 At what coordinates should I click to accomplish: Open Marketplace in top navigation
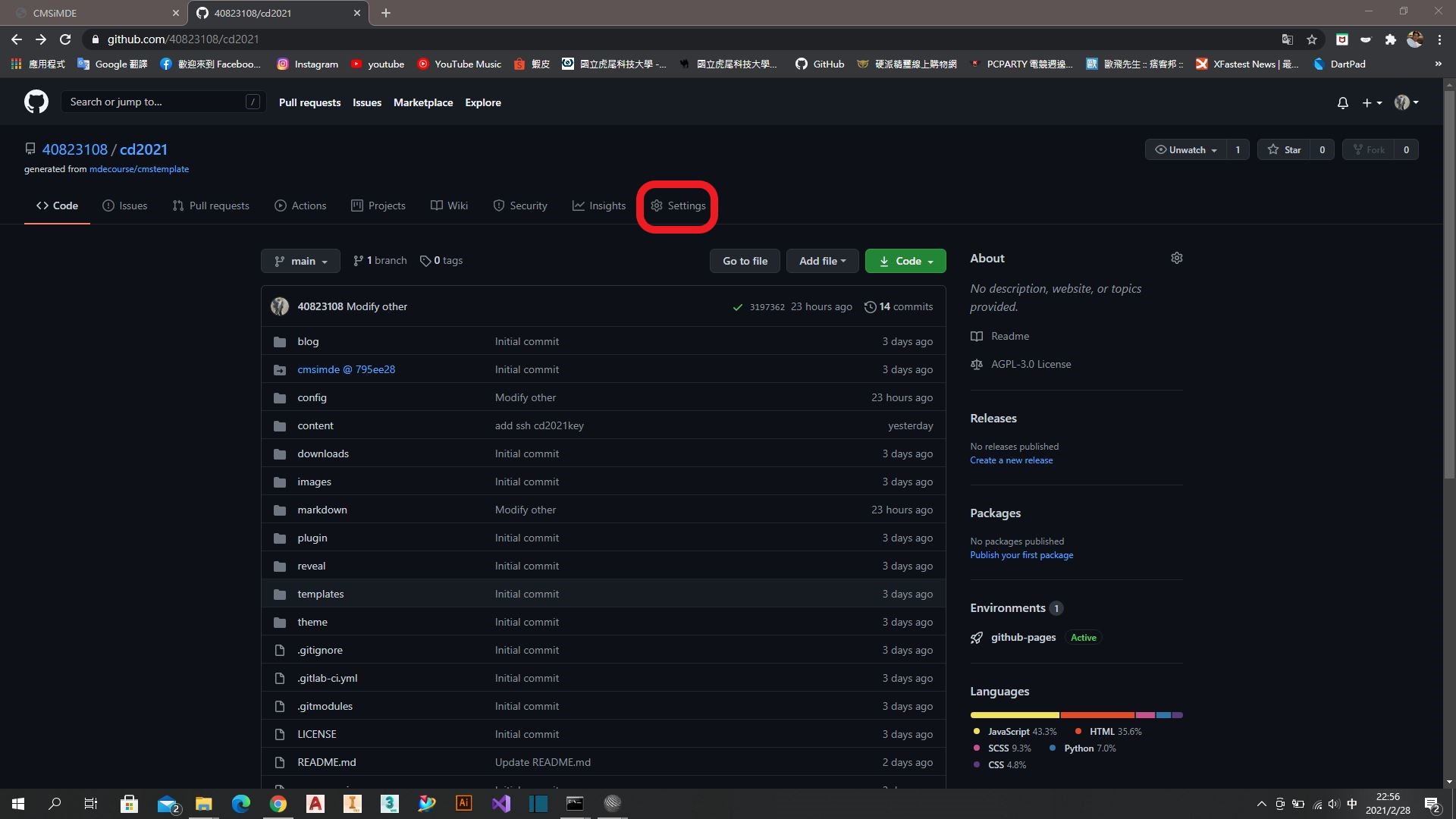click(x=423, y=102)
